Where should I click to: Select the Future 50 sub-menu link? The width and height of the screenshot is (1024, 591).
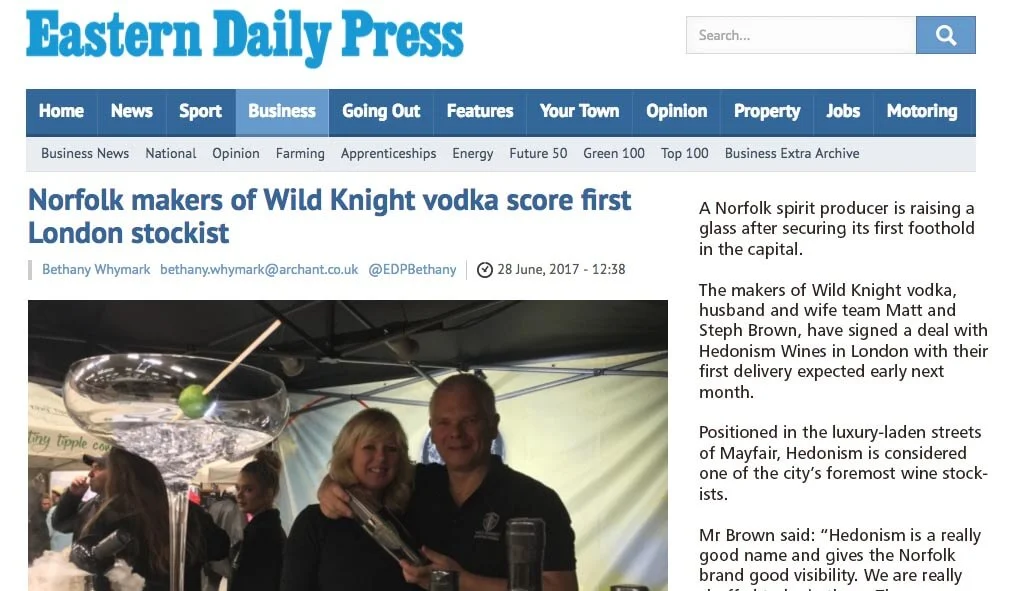click(538, 153)
